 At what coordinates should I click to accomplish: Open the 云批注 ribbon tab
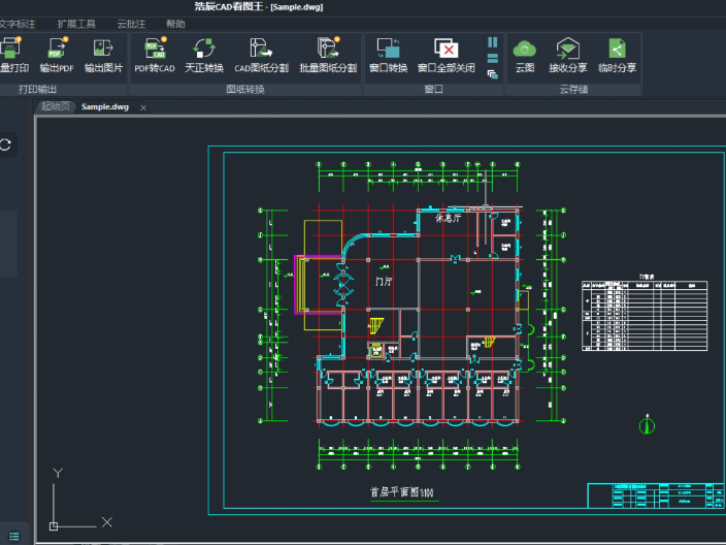click(131, 24)
